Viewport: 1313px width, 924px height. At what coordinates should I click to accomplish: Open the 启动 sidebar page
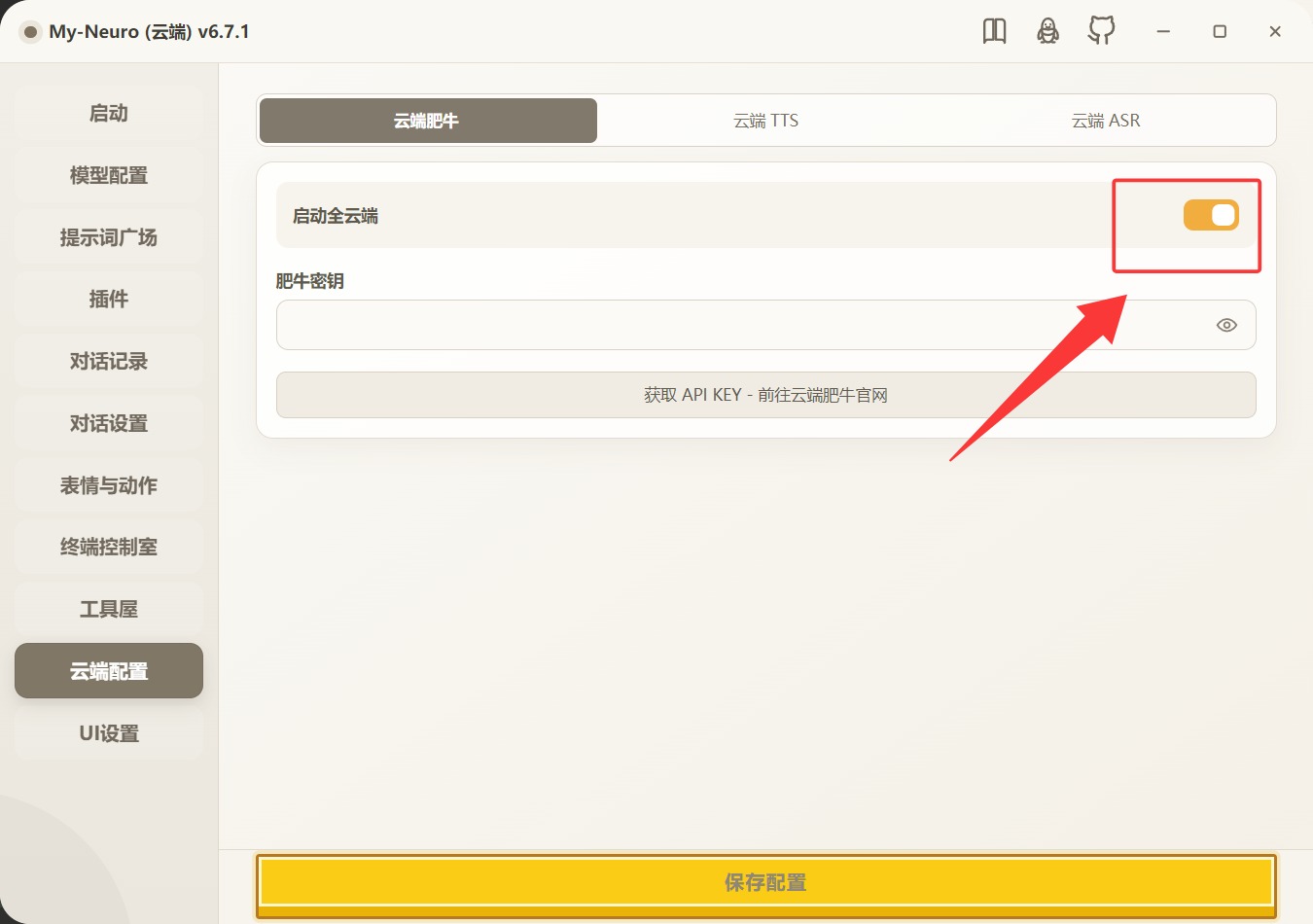[109, 113]
